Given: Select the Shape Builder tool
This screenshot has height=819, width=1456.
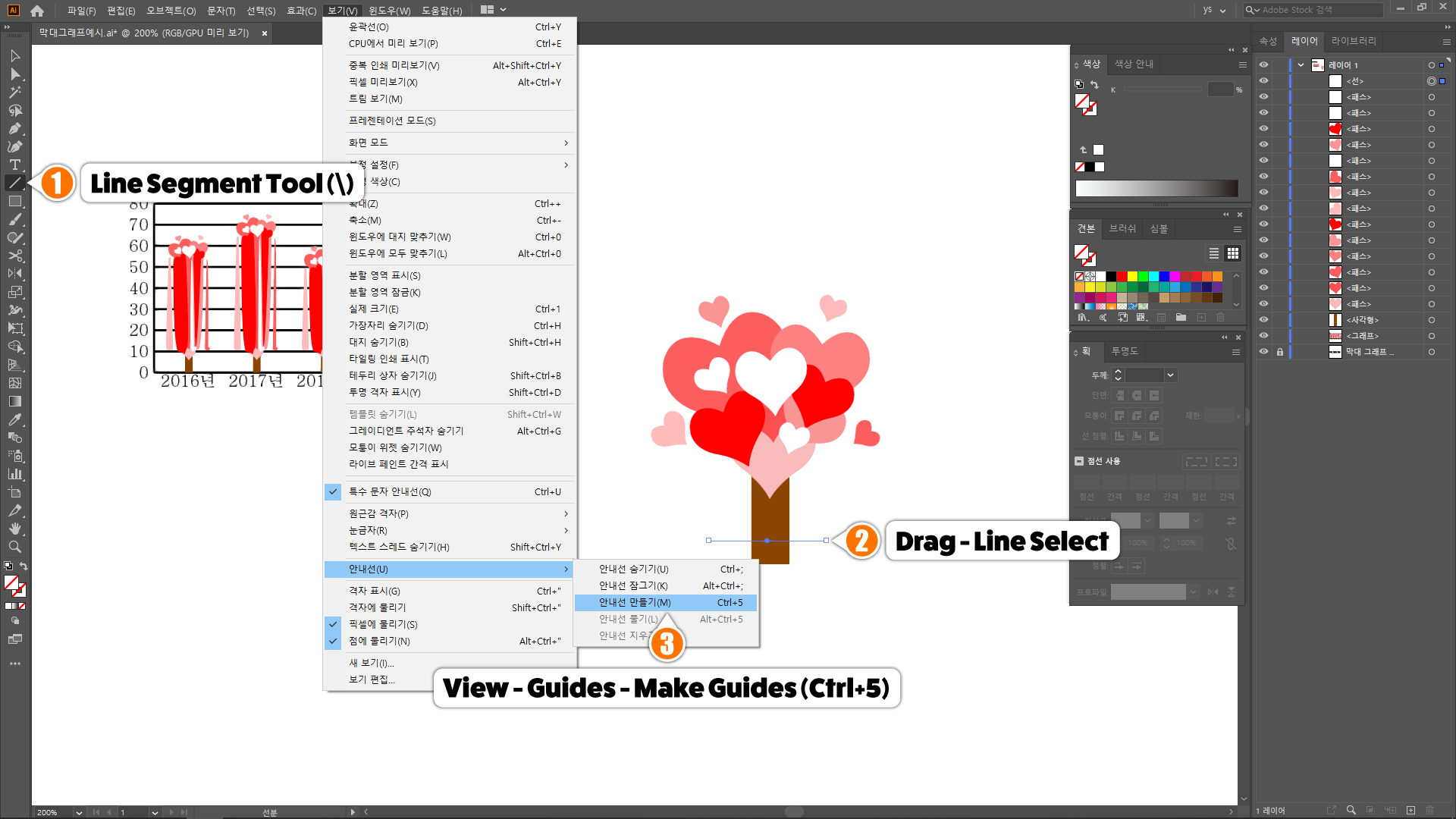Looking at the screenshot, I should click(x=15, y=347).
